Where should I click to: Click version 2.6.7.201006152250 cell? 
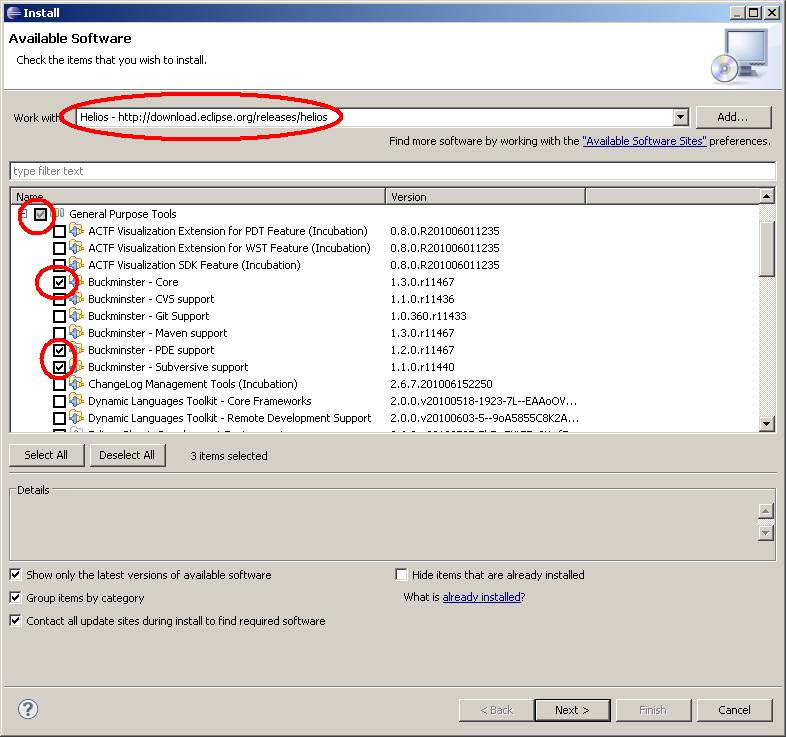(x=442, y=384)
